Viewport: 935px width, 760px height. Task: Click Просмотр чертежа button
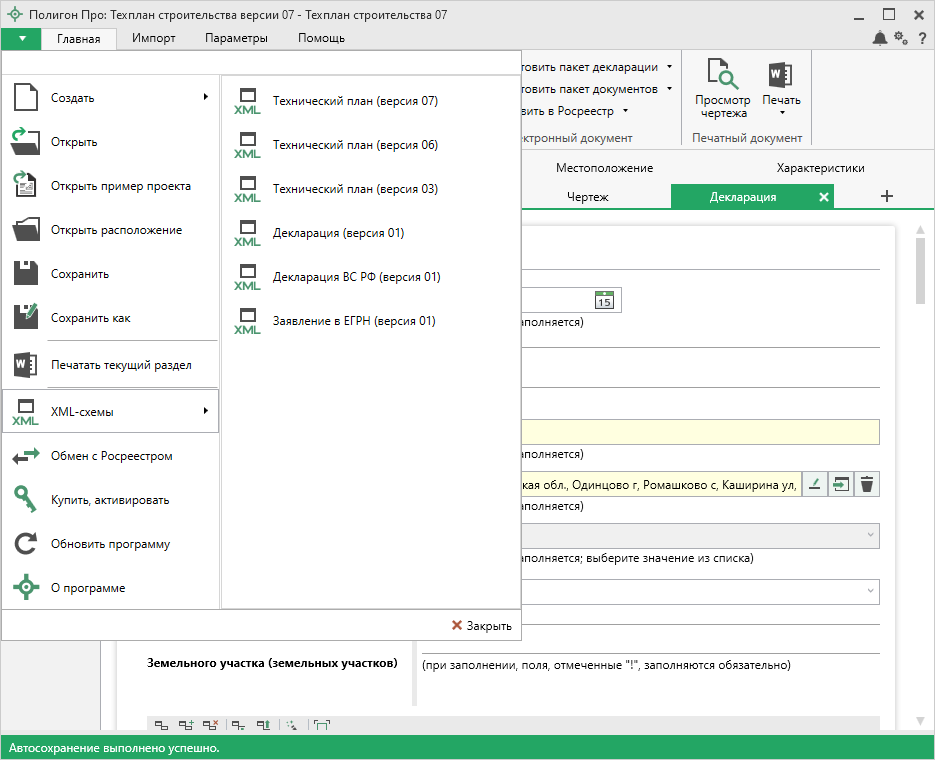[x=722, y=88]
